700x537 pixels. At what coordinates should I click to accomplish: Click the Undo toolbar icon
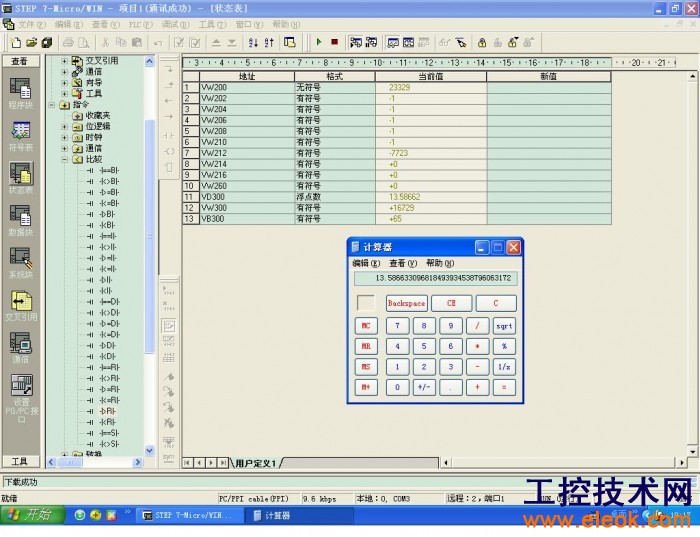point(158,43)
